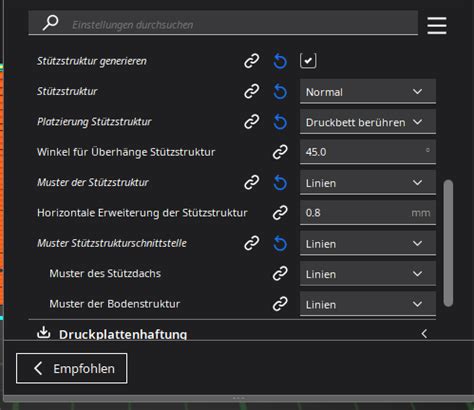Click link icon for Horizontale Erweiterung
This screenshot has height=410, width=474.
click(x=280, y=213)
